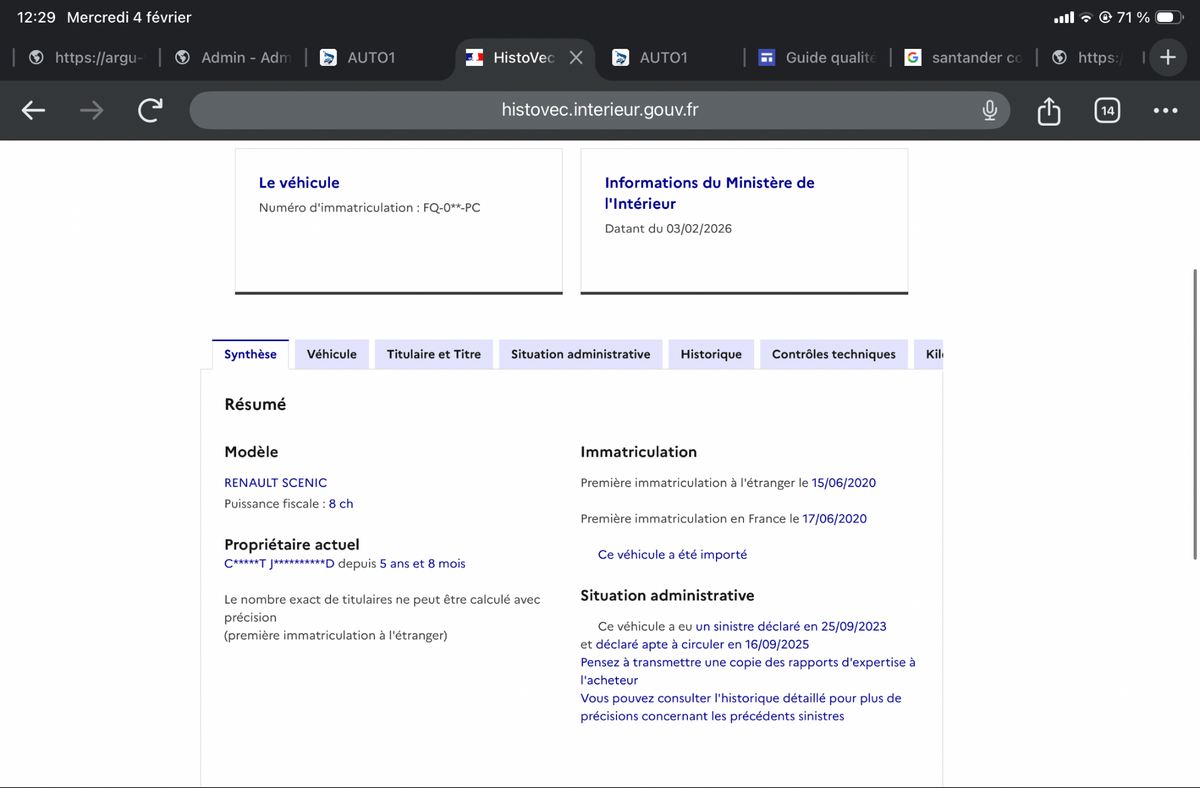1200x788 pixels.
Task: Click the HistoVec French flag favicon
Action: pyautogui.click(x=474, y=57)
